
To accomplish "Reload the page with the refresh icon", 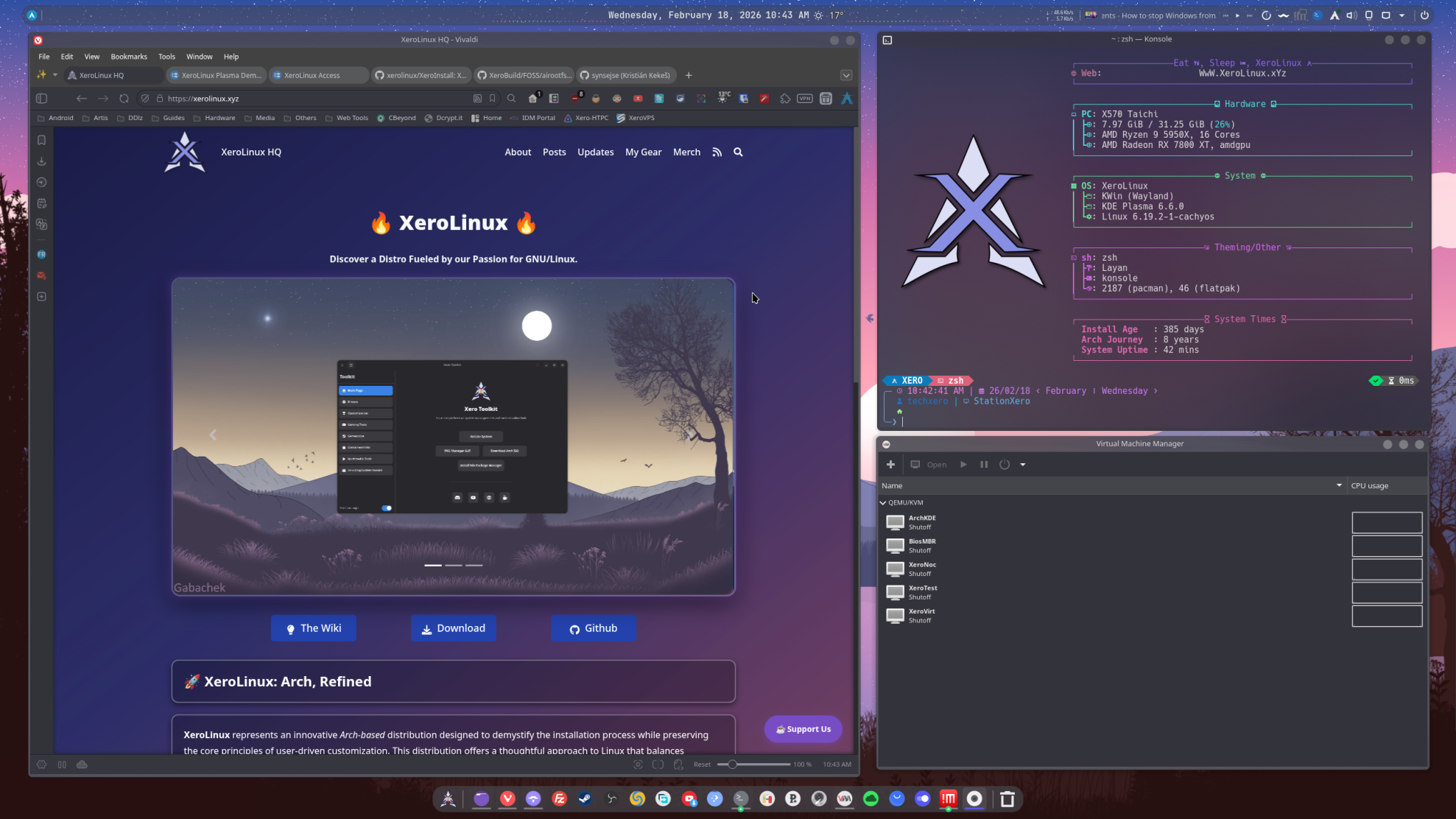I will [124, 99].
